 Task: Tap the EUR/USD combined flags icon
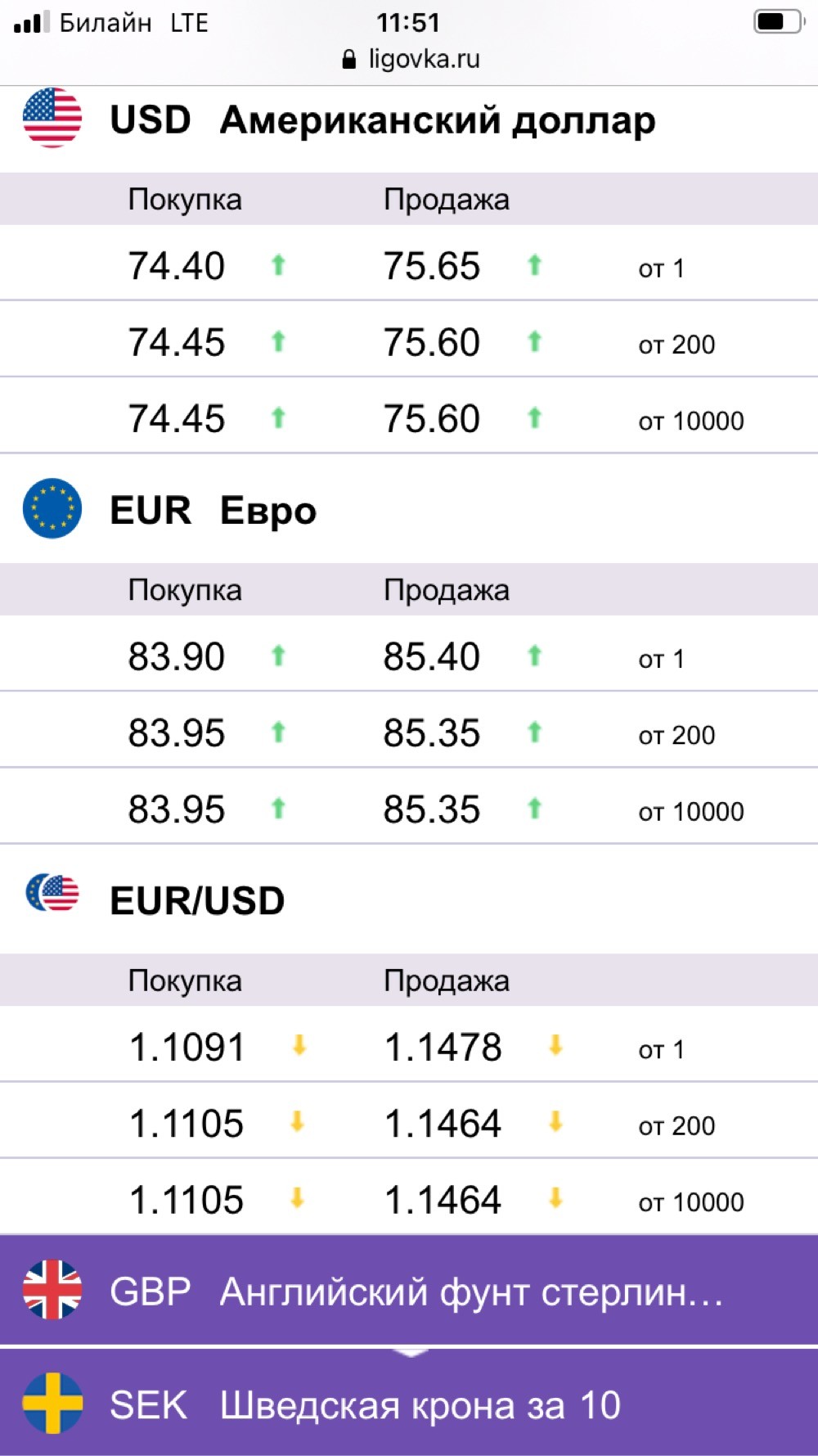52,893
